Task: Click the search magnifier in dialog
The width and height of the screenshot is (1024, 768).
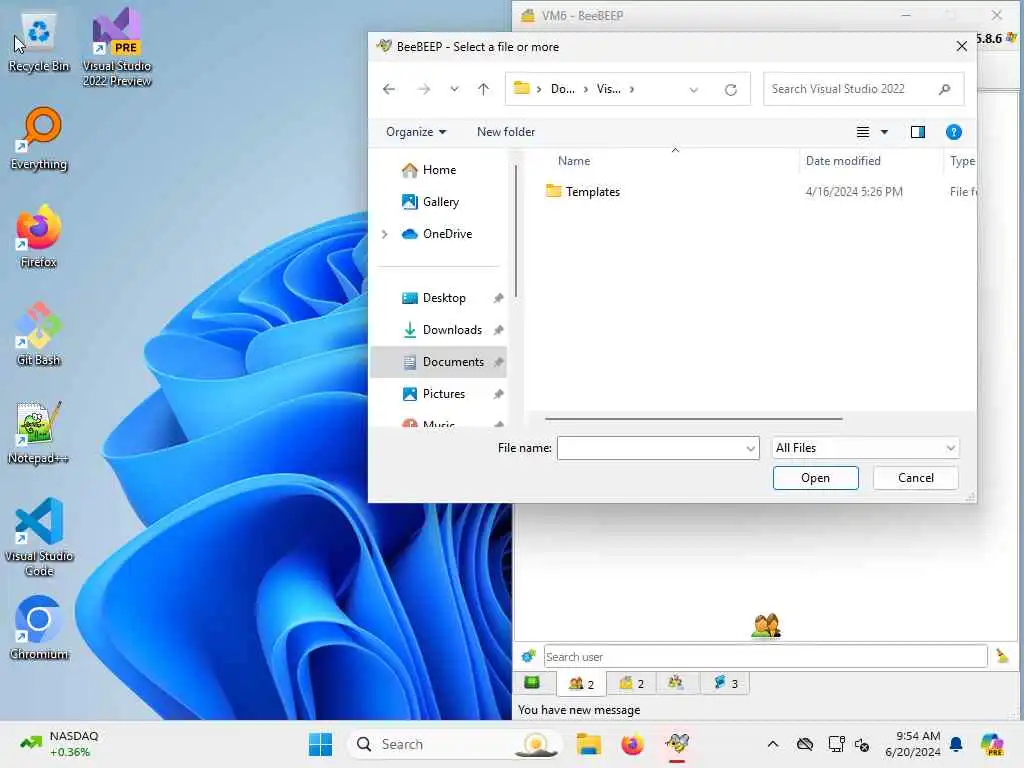Action: point(944,89)
